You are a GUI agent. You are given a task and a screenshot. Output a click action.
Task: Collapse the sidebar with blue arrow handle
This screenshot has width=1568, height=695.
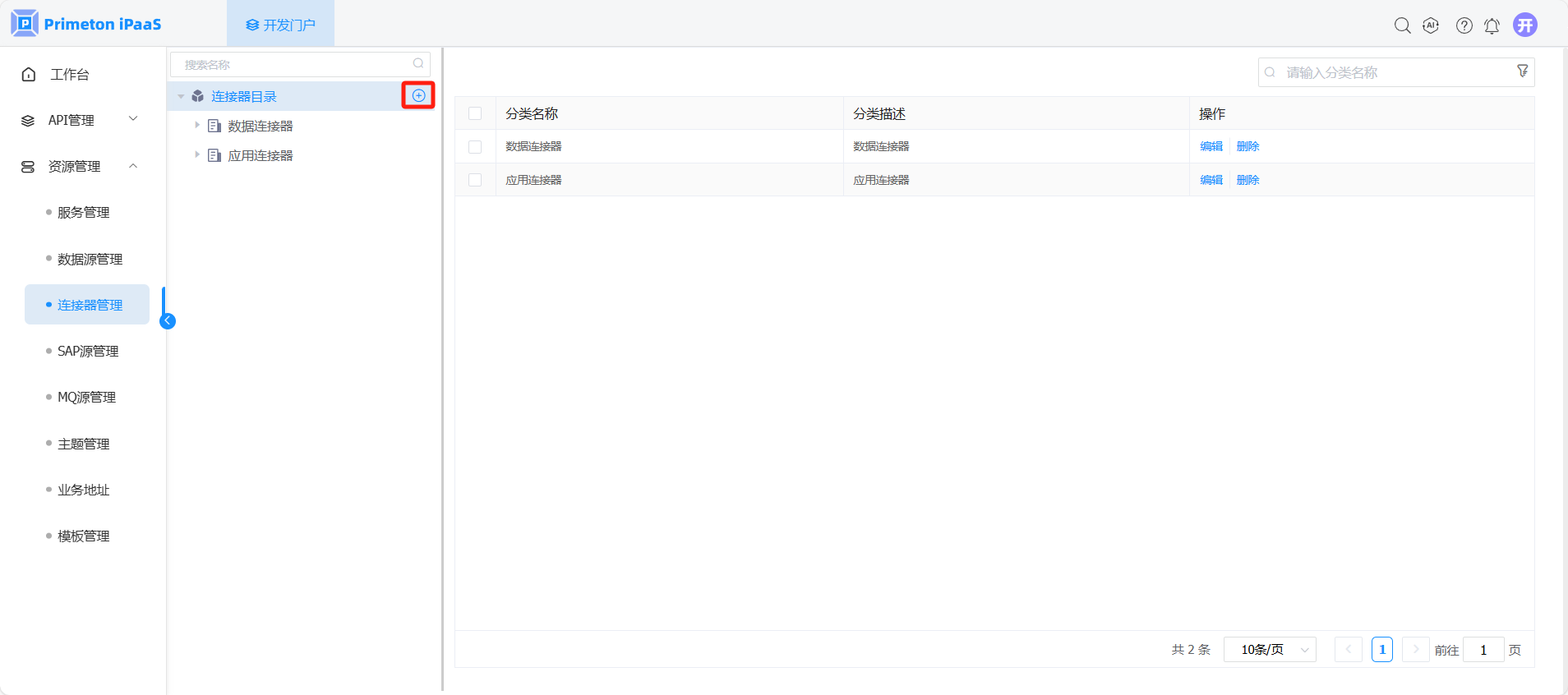[168, 321]
